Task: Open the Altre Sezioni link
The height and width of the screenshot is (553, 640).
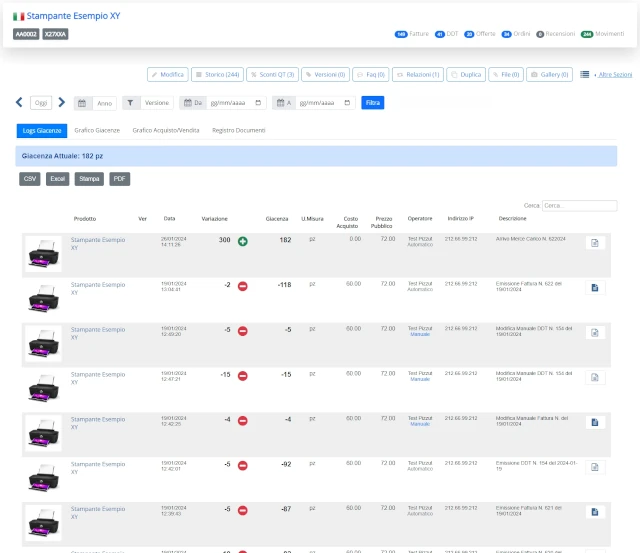Action: (x=615, y=75)
